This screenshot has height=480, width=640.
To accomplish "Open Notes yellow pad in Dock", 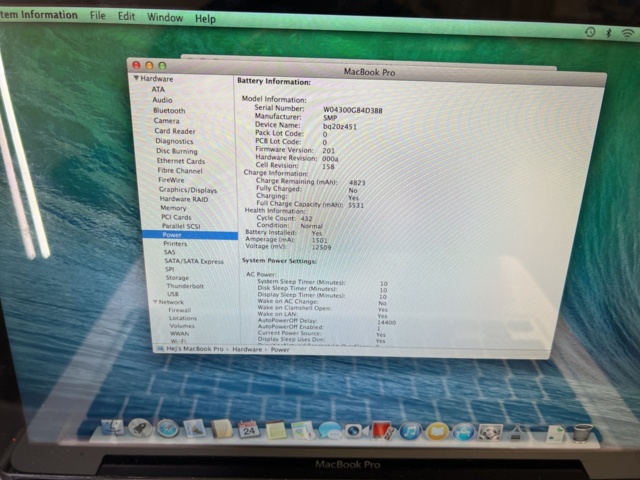I will tap(276, 430).
